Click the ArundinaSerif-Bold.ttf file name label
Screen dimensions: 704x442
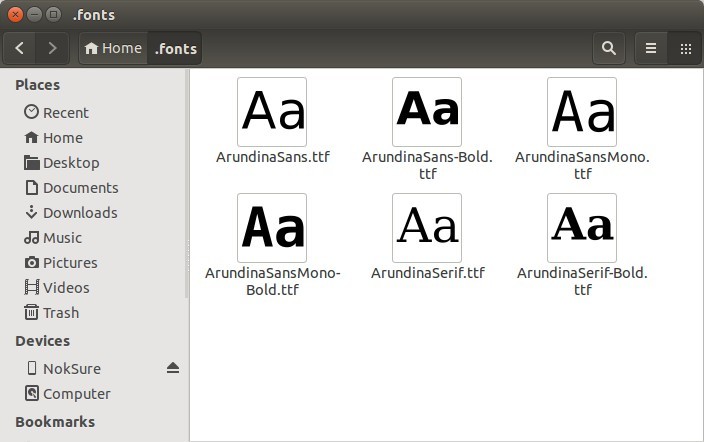[582, 281]
